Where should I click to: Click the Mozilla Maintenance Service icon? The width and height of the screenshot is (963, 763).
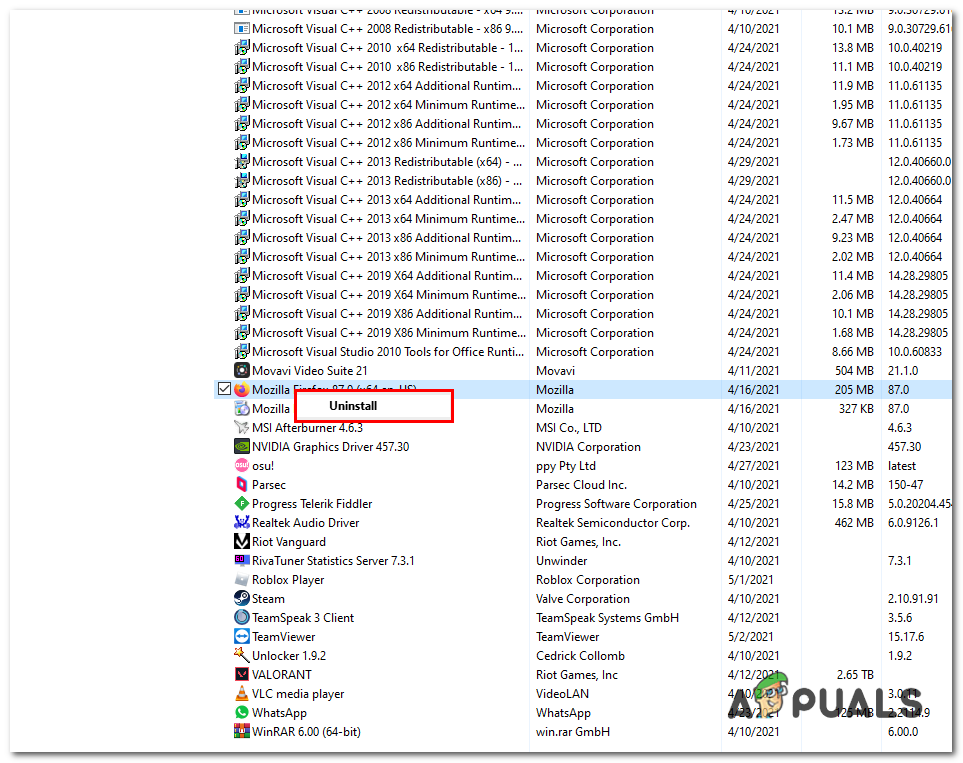(242, 408)
